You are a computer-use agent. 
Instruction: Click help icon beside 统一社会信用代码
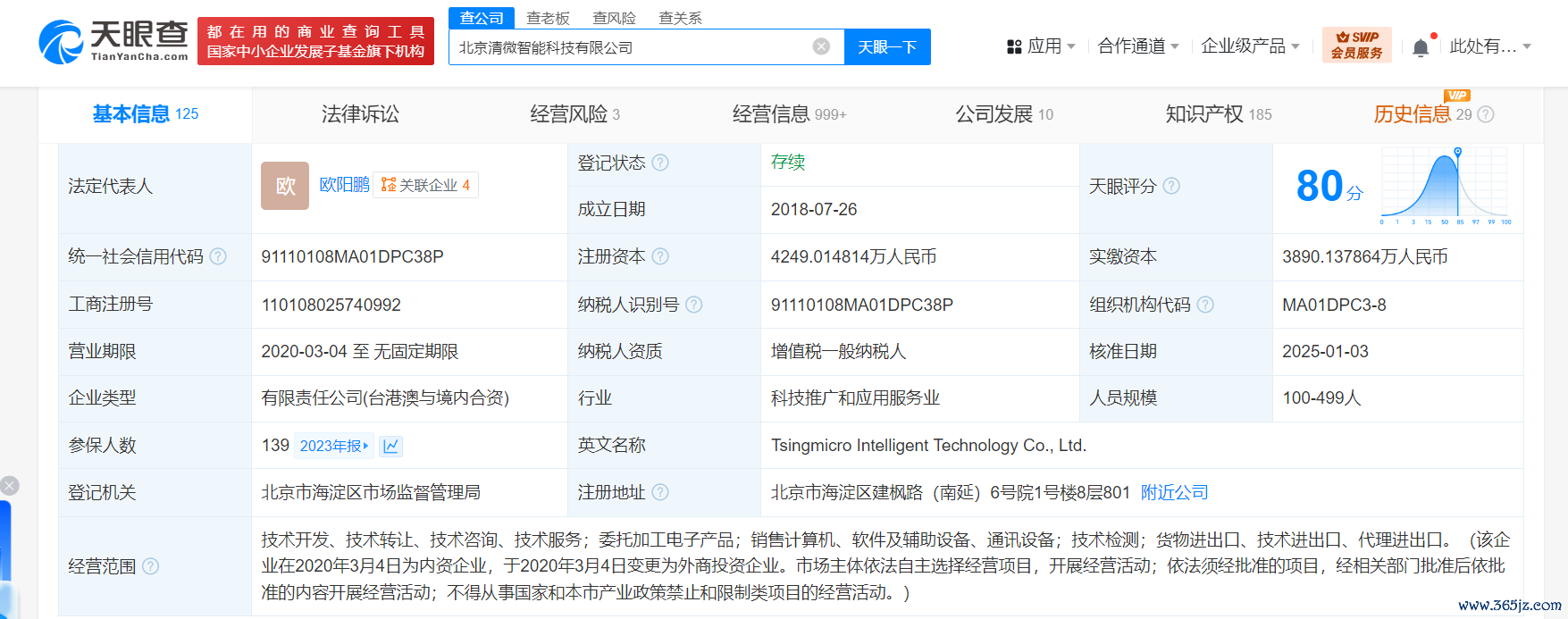tap(218, 256)
